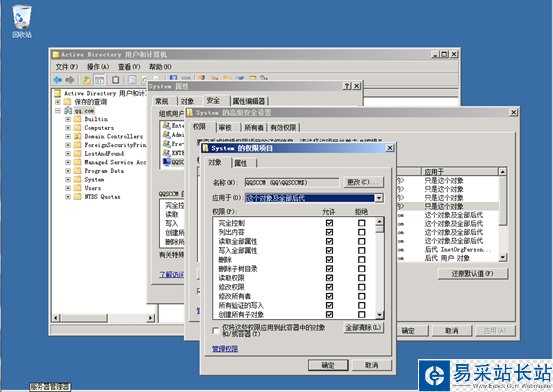Click the clipboard paste icon in AD toolbar
The image size is (553, 392).
pyautogui.click(x=115, y=80)
